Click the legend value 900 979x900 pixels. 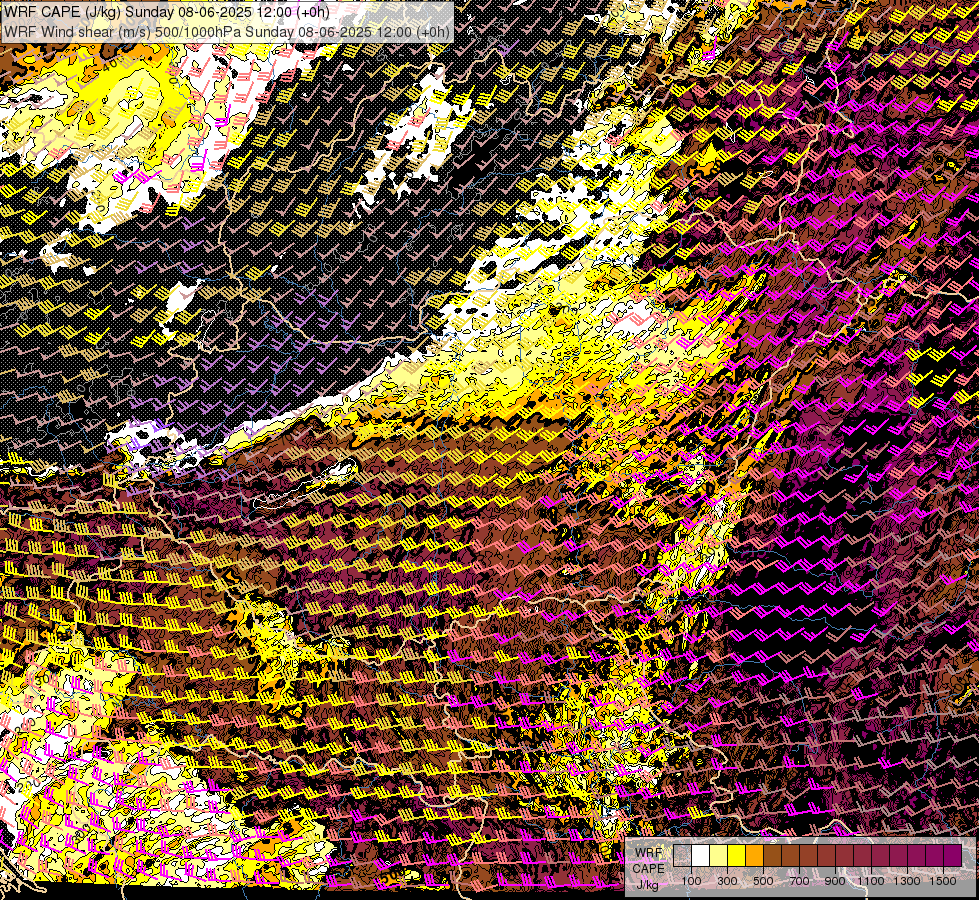pos(835,881)
